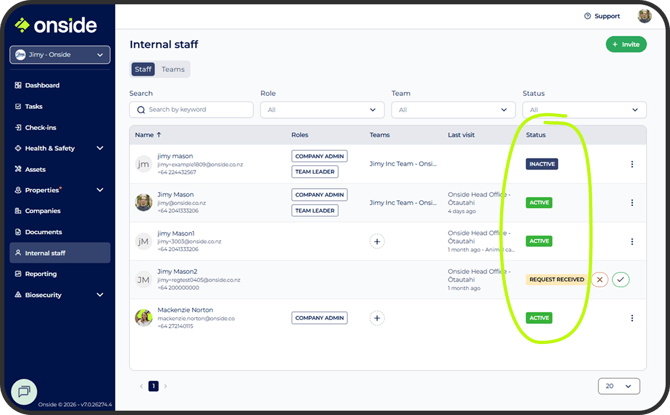Open the user profile avatar
Screen dimensions: 670x415
coord(644,16)
